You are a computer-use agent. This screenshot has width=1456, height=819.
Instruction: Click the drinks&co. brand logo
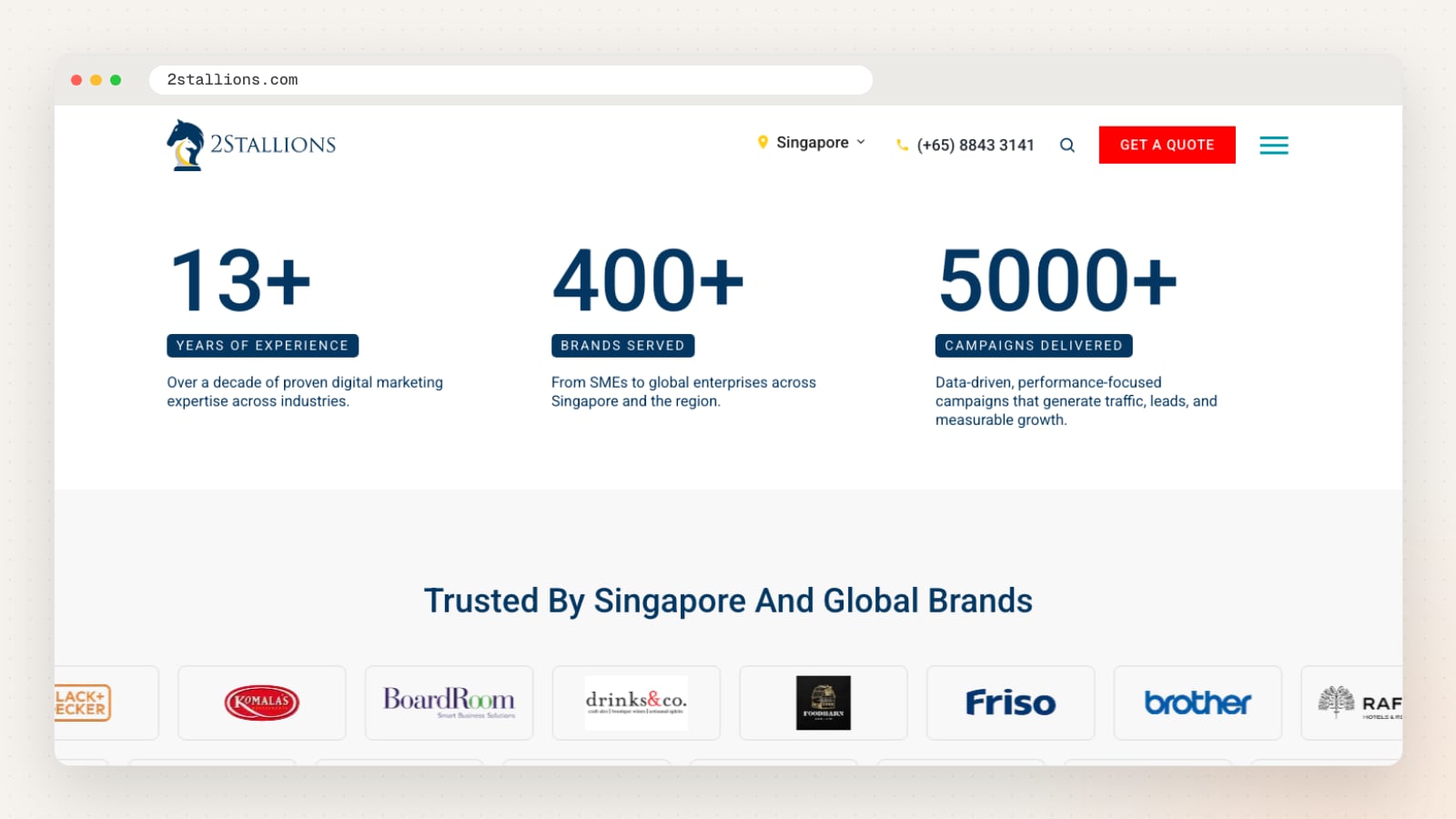(636, 703)
